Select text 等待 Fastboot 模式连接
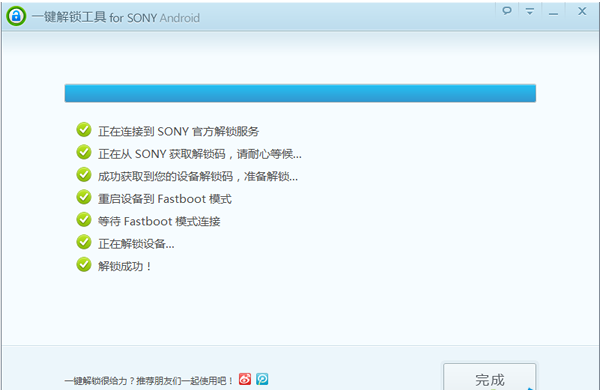The height and width of the screenshot is (390, 602). coord(159,221)
